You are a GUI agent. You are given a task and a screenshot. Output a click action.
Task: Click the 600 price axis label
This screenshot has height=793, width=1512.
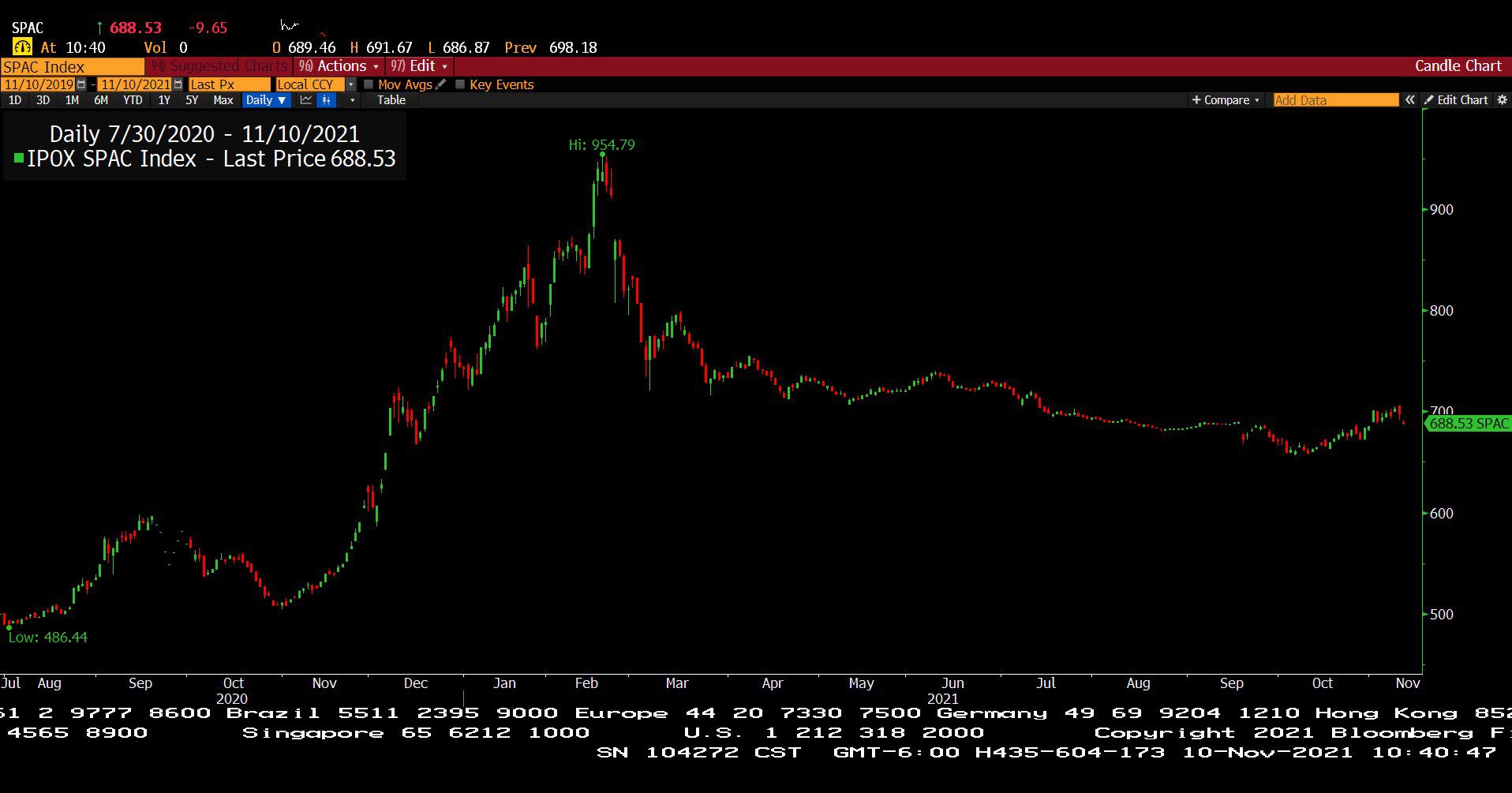tap(1442, 514)
